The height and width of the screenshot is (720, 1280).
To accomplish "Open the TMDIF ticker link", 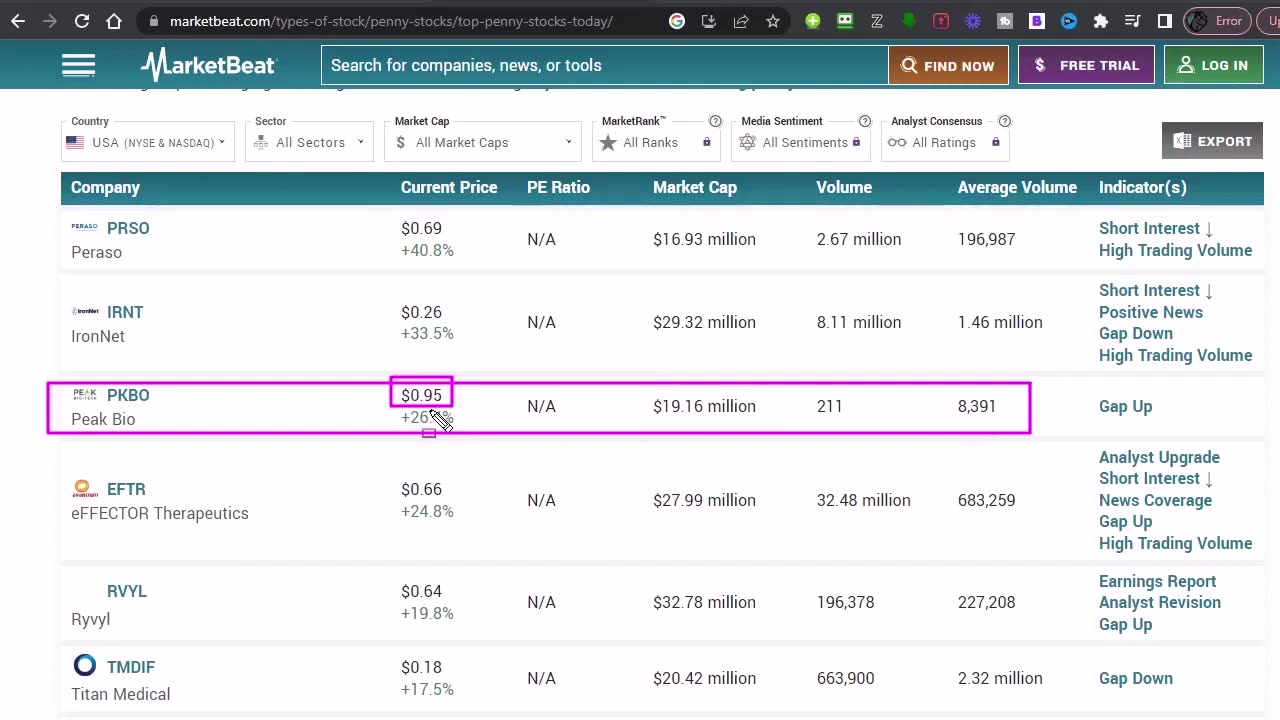I will 131,667.
